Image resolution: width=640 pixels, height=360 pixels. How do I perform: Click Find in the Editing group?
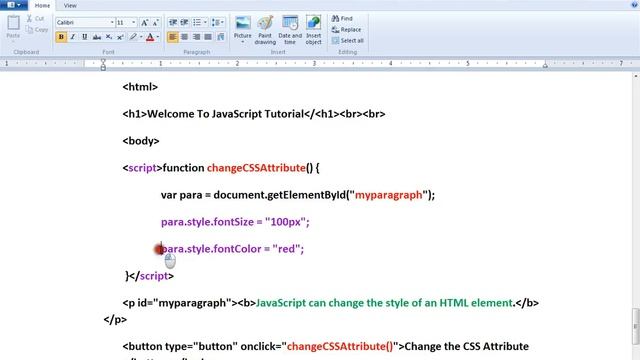click(342, 18)
